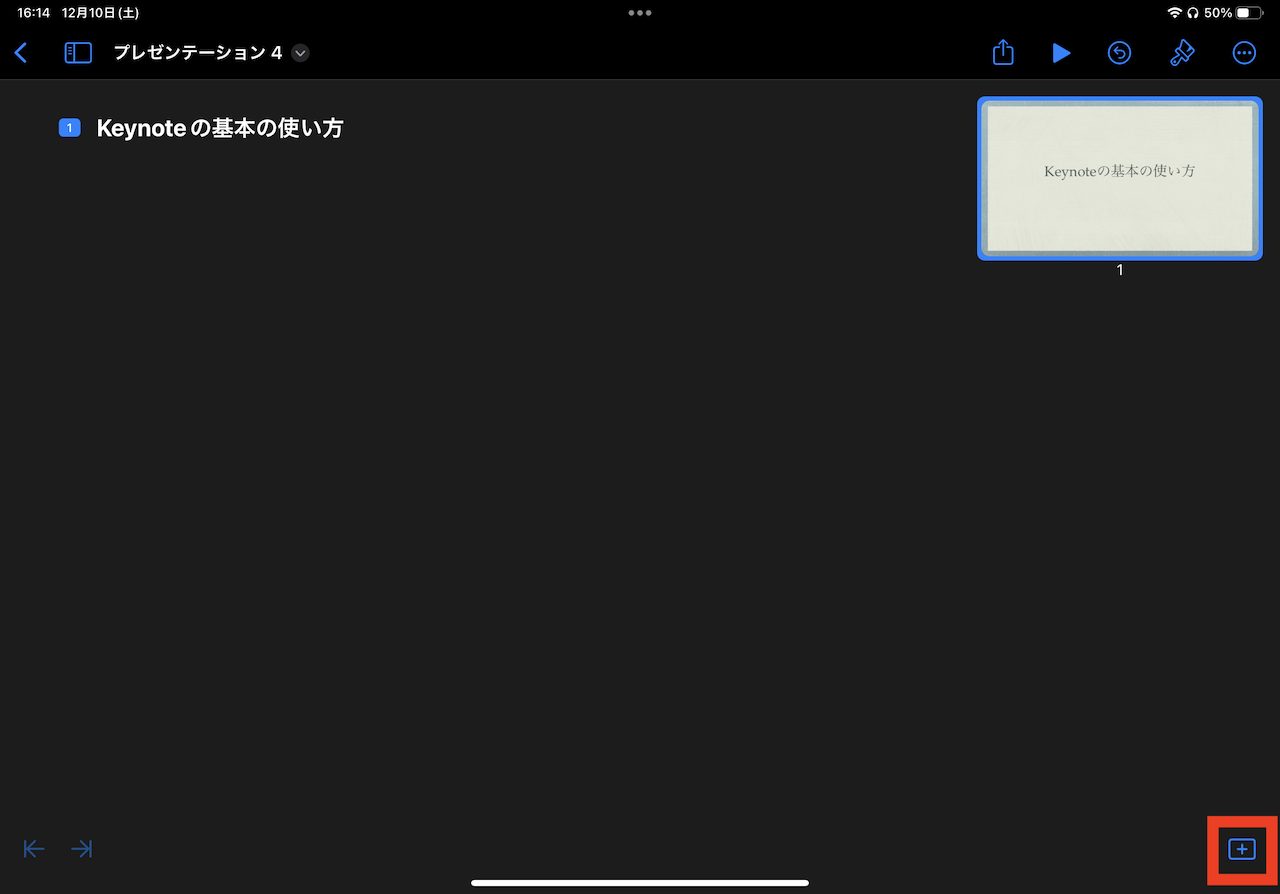This screenshot has height=894, width=1280.
Task: Outdent the outline item
Action: 34,849
